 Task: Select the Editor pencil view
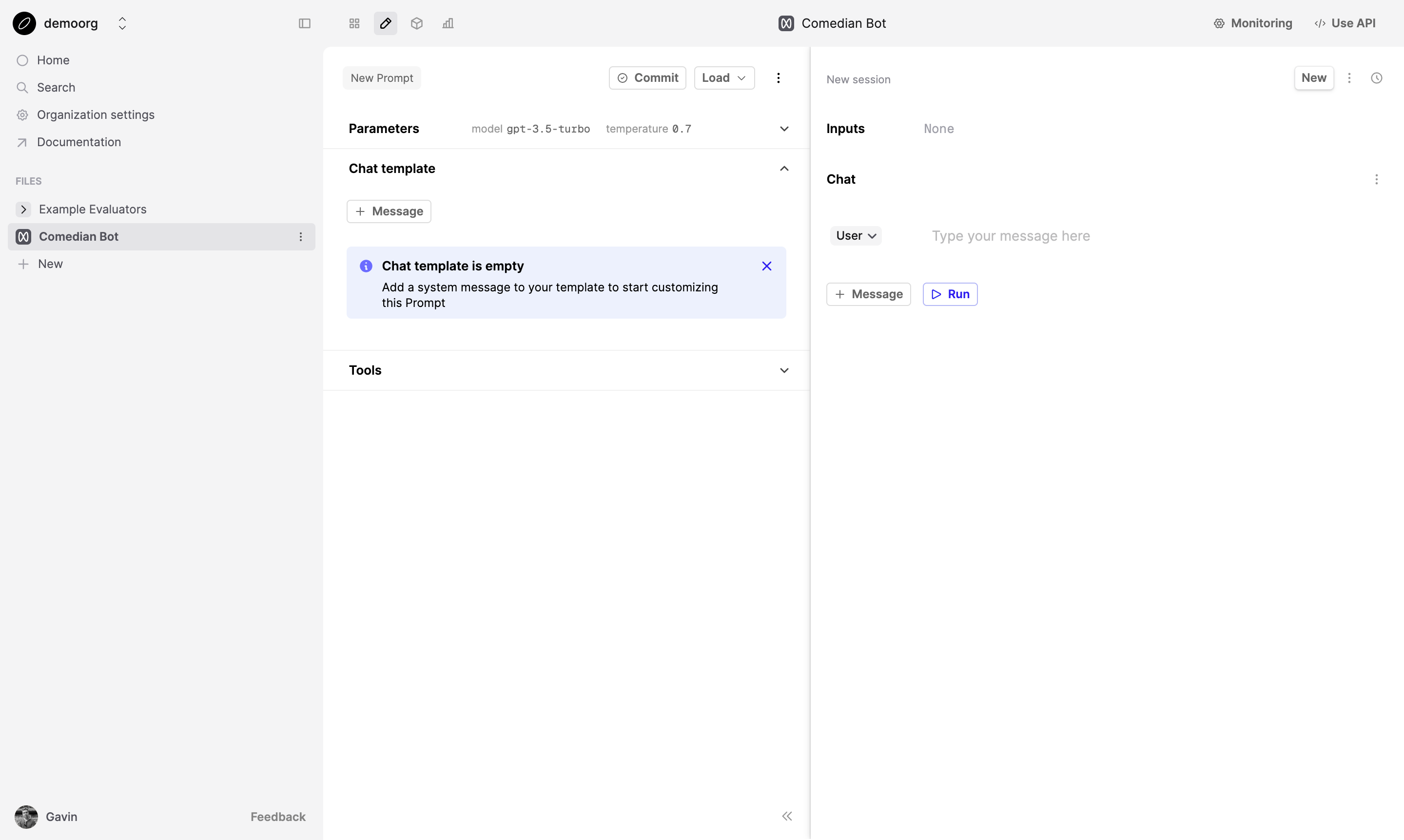point(385,23)
